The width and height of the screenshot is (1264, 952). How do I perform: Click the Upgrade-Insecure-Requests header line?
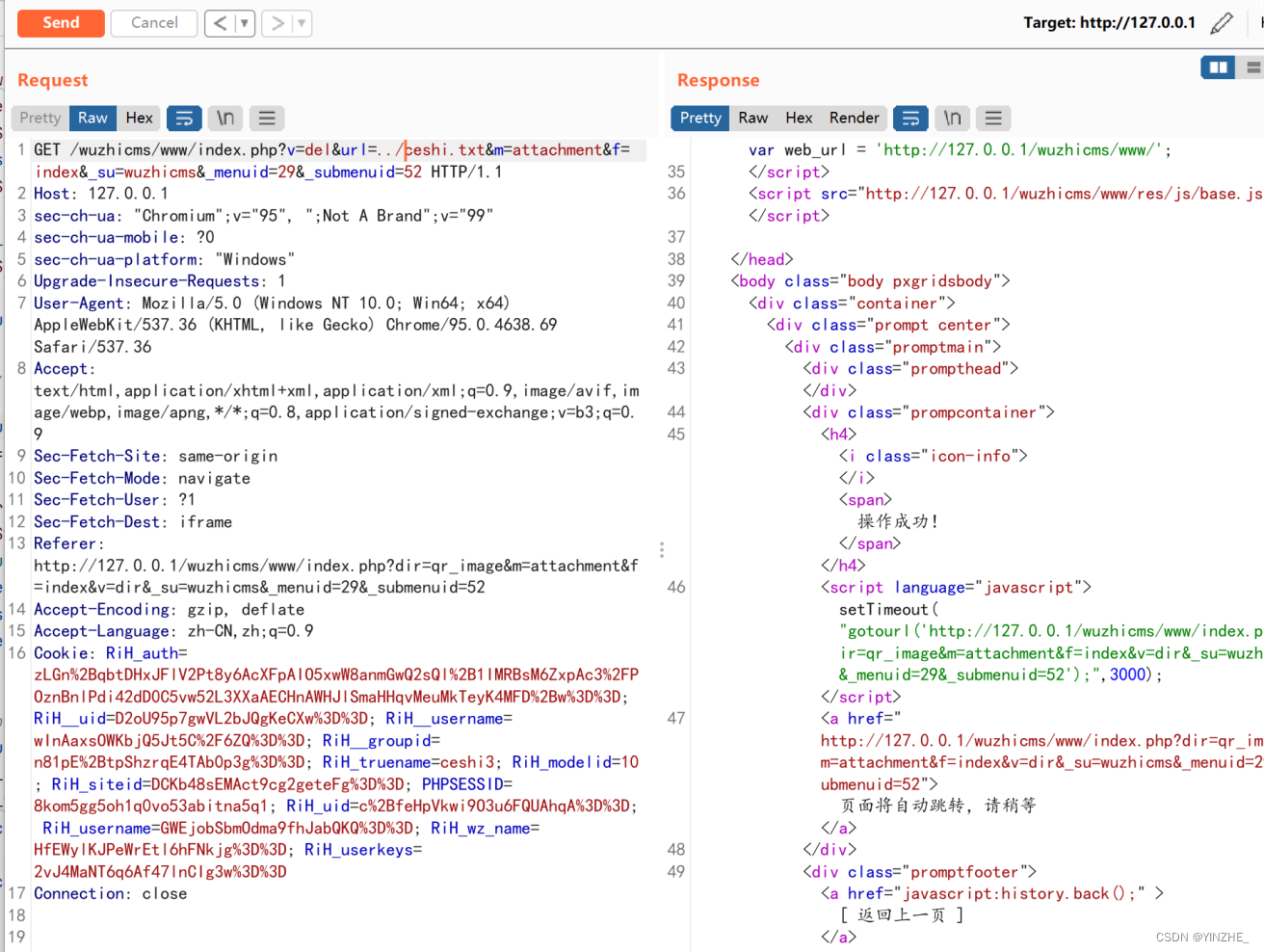pyautogui.click(x=159, y=281)
